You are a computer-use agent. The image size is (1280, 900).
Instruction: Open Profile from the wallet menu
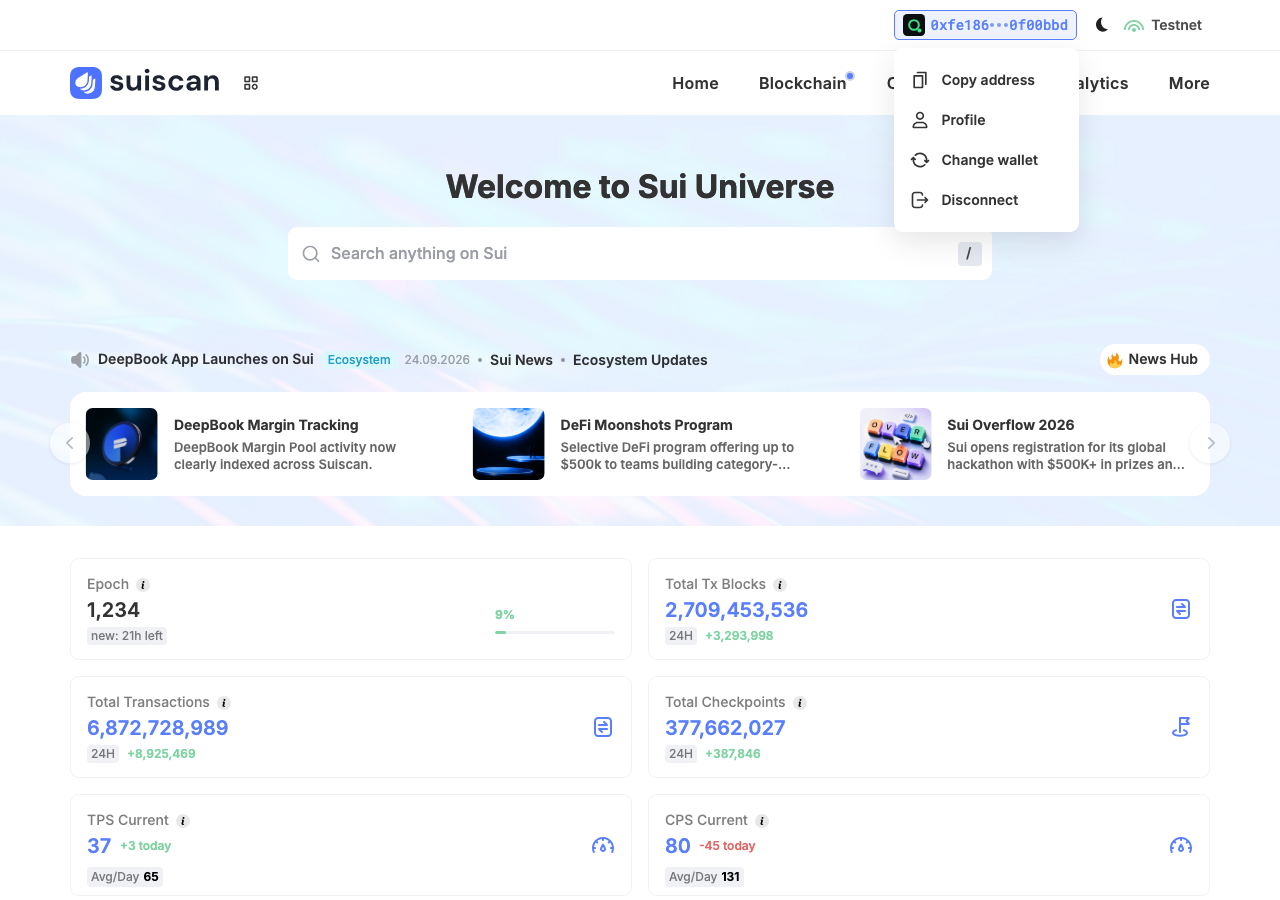pyautogui.click(x=986, y=120)
